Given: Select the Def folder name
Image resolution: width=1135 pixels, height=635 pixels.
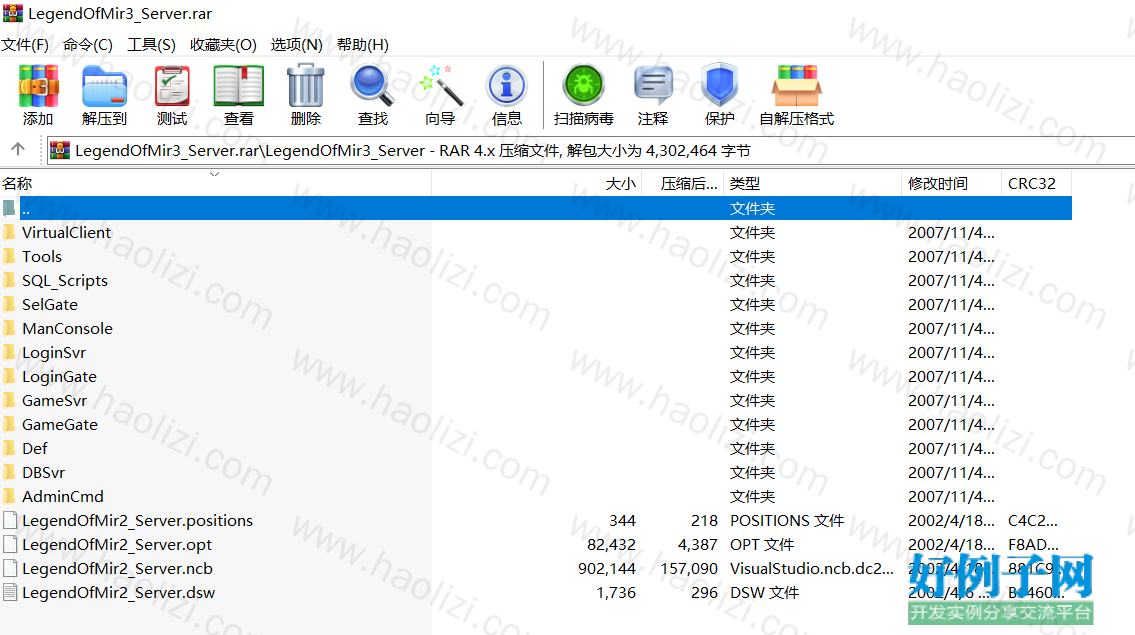Looking at the screenshot, I should coord(35,448).
